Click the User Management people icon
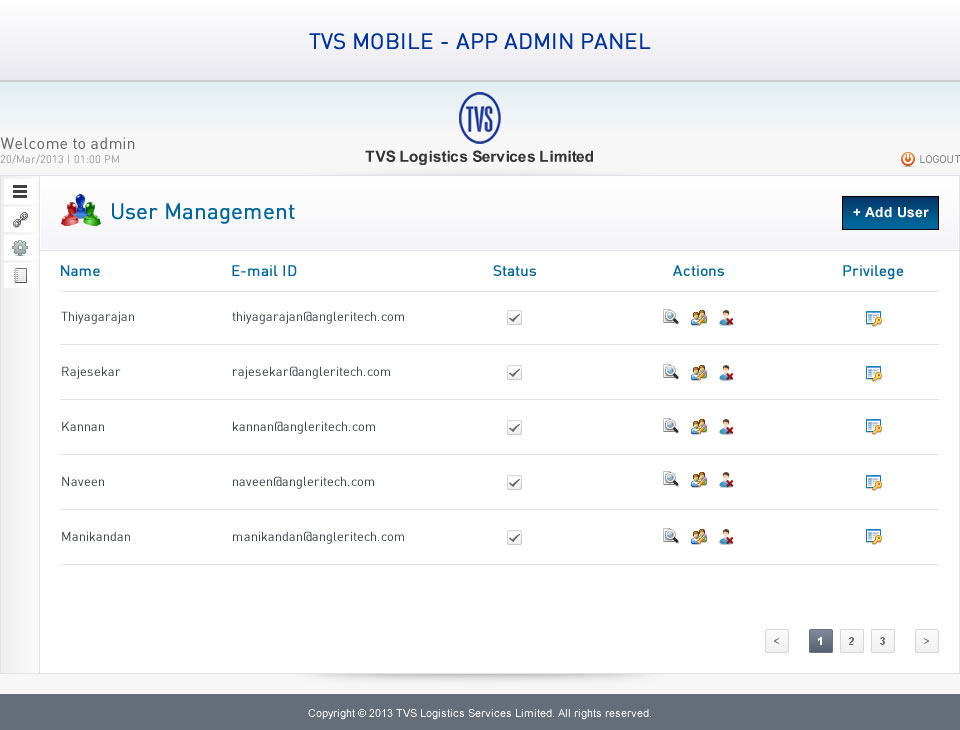 pyautogui.click(x=81, y=211)
